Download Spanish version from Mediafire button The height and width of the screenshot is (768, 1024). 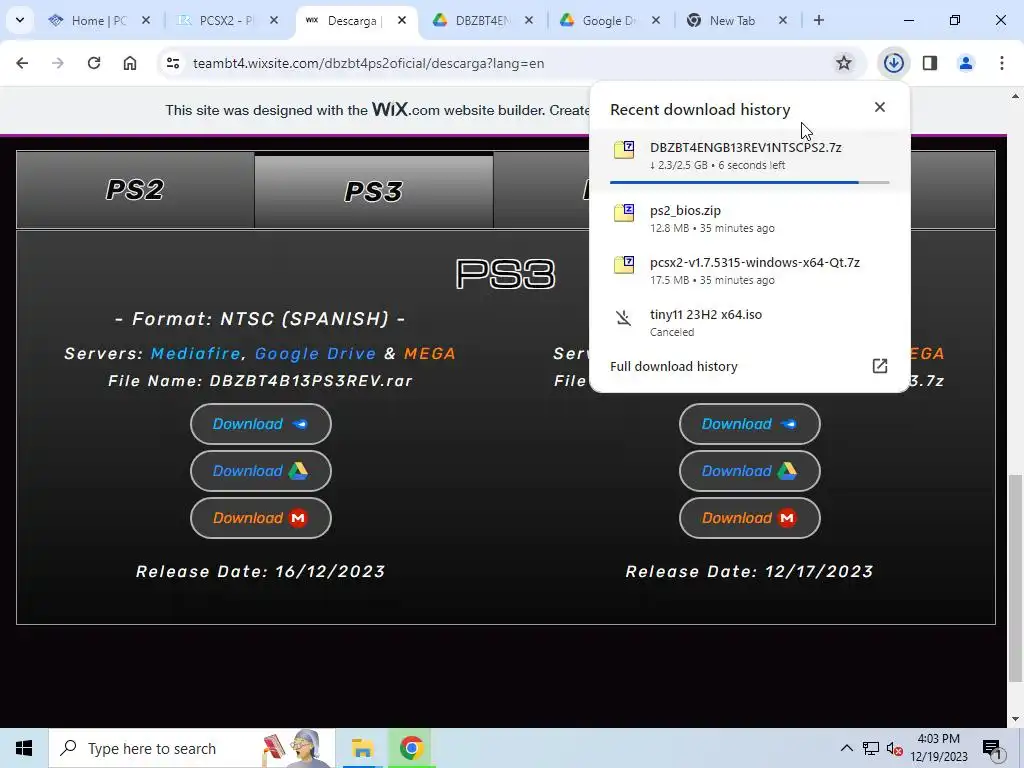[x=261, y=424]
